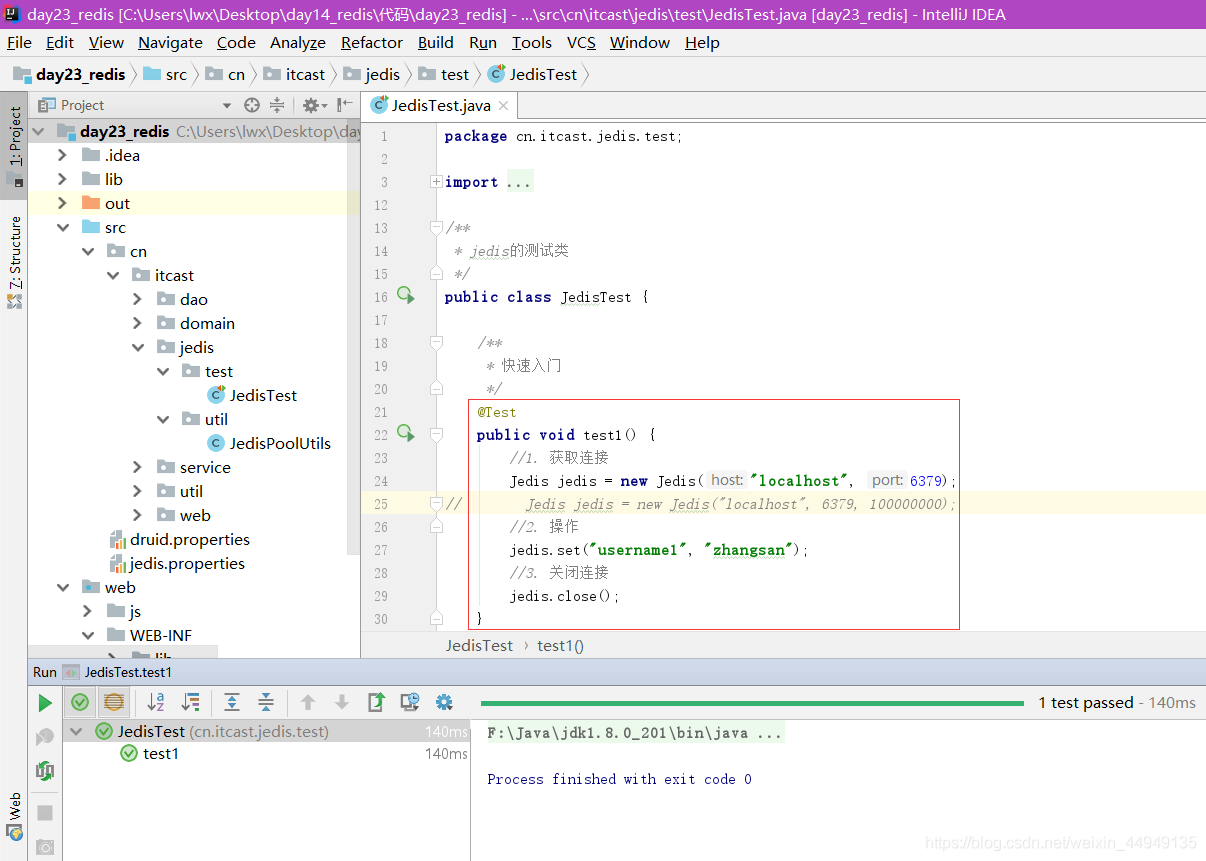Expand the code fold on the import statement

point(435,181)
